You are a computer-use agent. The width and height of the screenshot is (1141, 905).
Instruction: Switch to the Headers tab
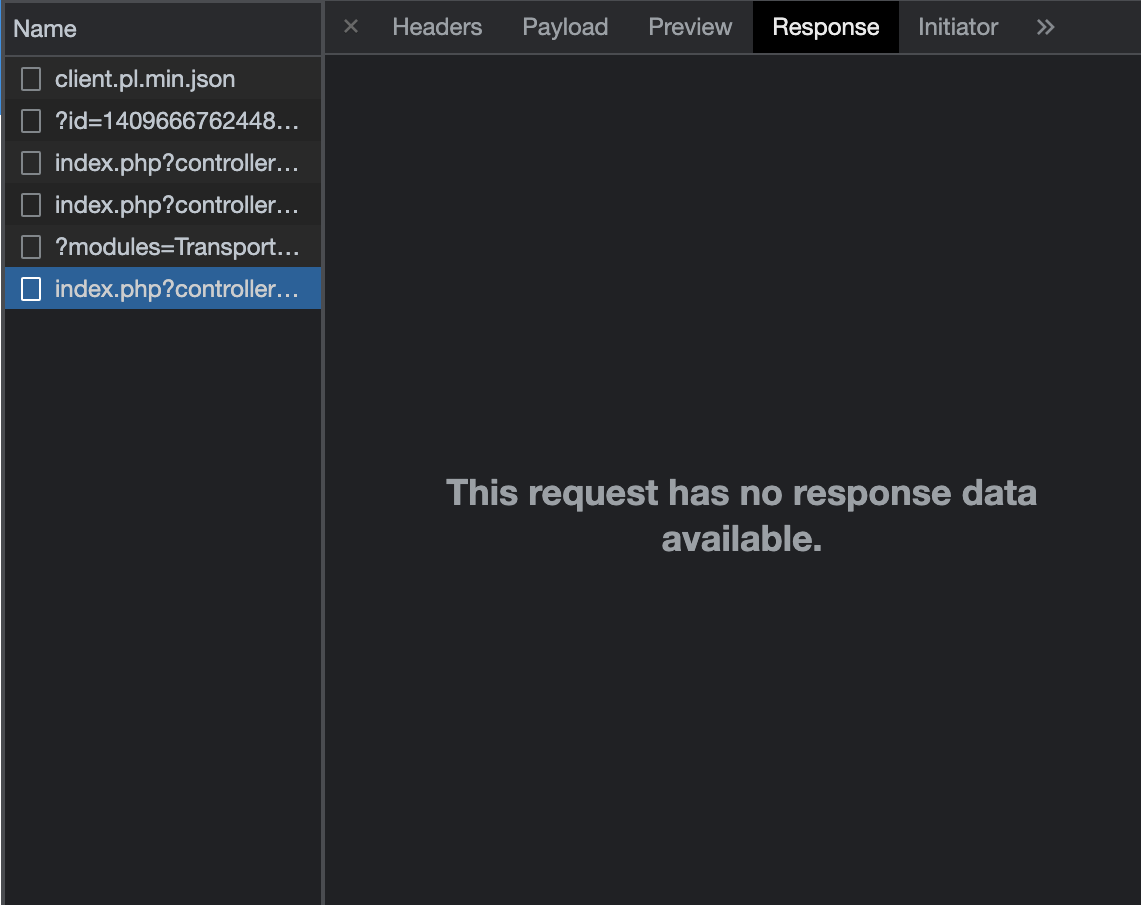[x=437, y=27]
